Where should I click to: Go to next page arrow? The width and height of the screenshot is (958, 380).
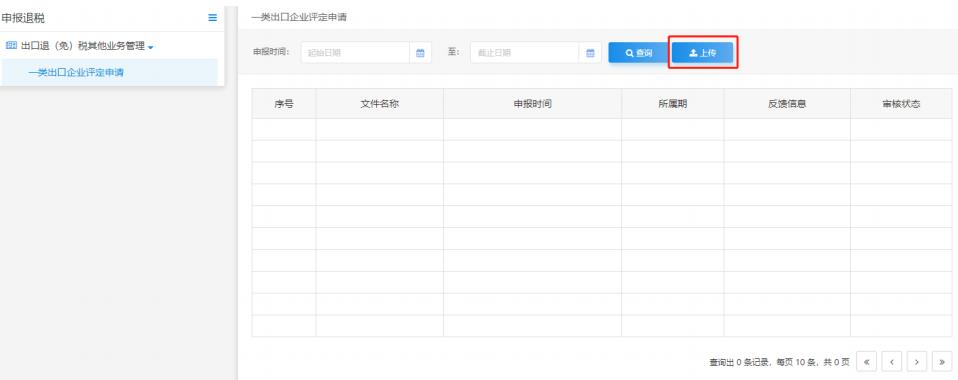(x=917, y=362)
